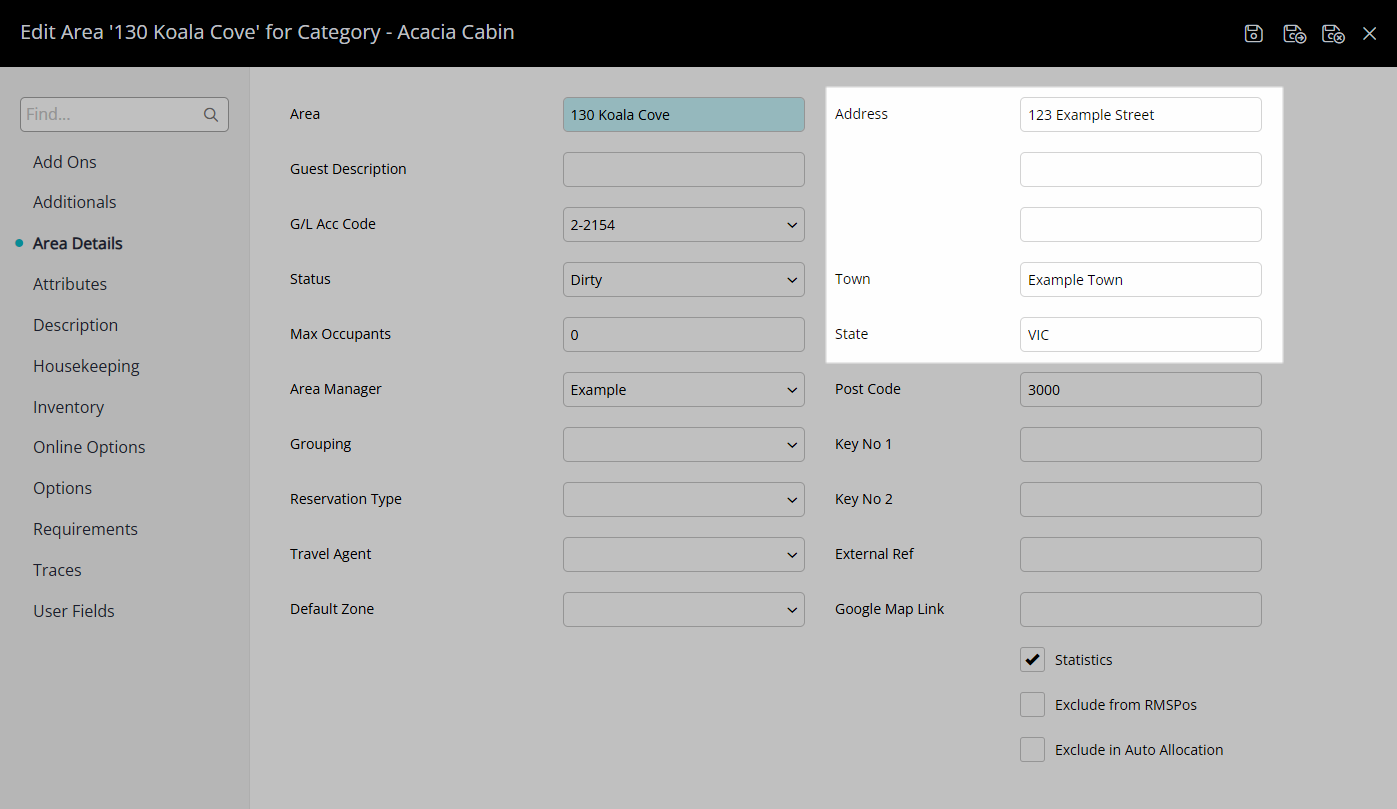Click the State field showing VIC
Viewport: 1397px width, 809px height.
point(1141,335)
